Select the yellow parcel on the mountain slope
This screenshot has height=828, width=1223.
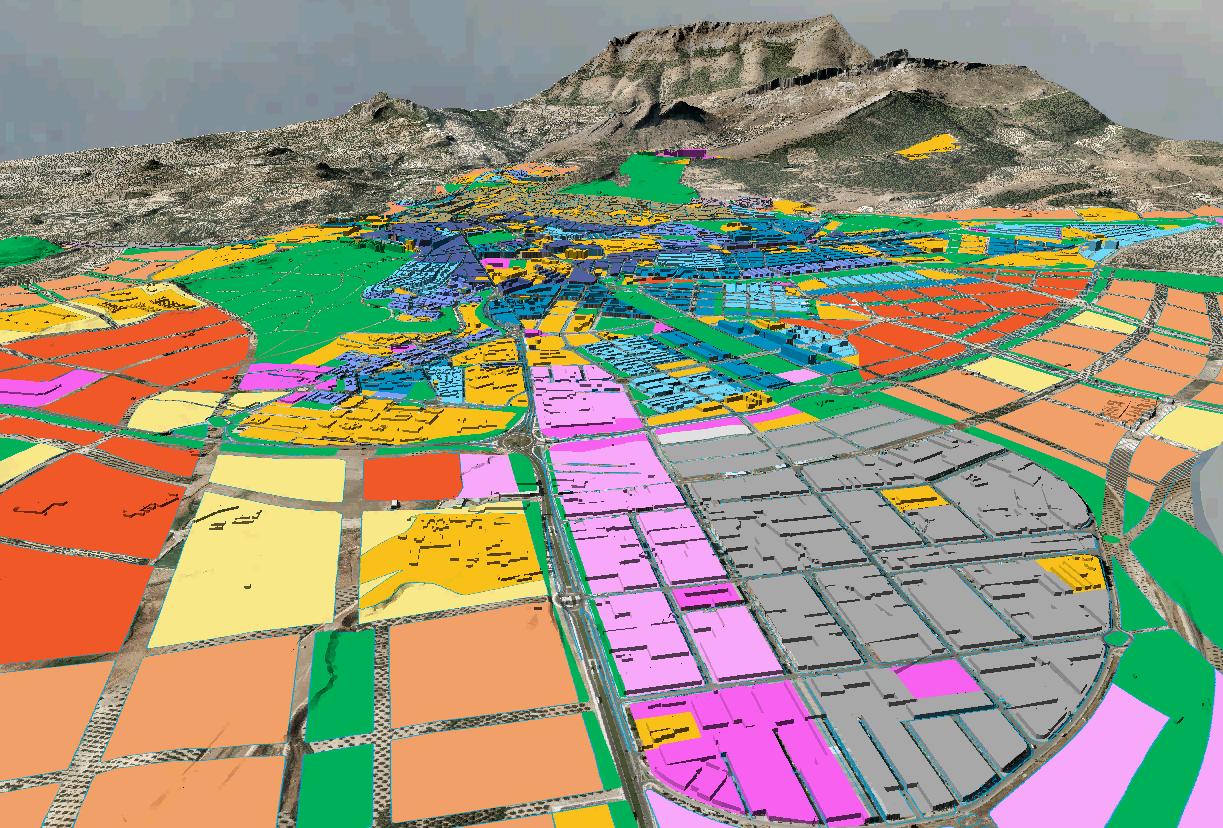click(x=928, y=147)
